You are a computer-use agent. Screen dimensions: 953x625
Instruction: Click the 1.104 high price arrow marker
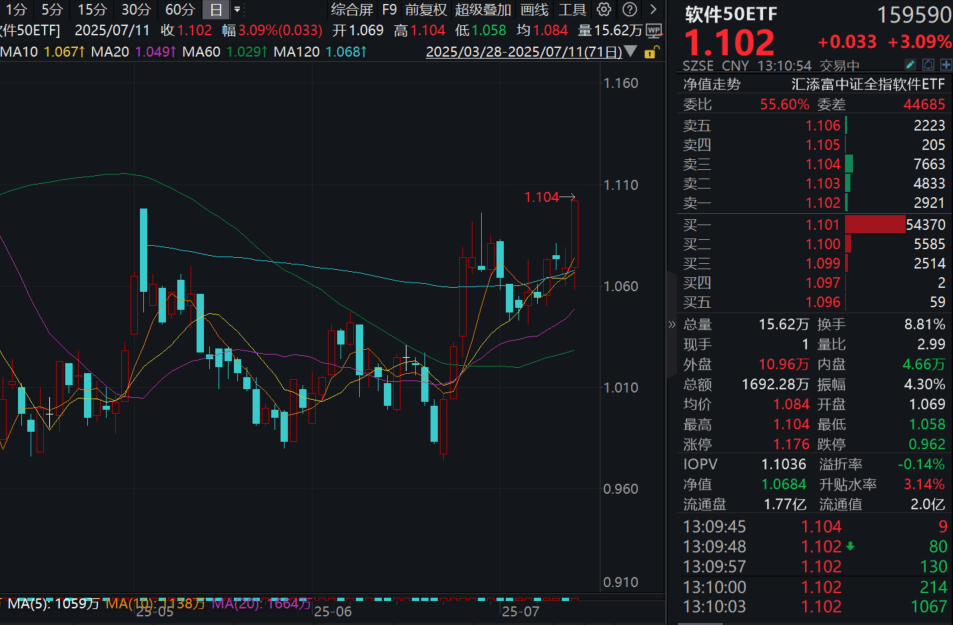pos(550,197)
